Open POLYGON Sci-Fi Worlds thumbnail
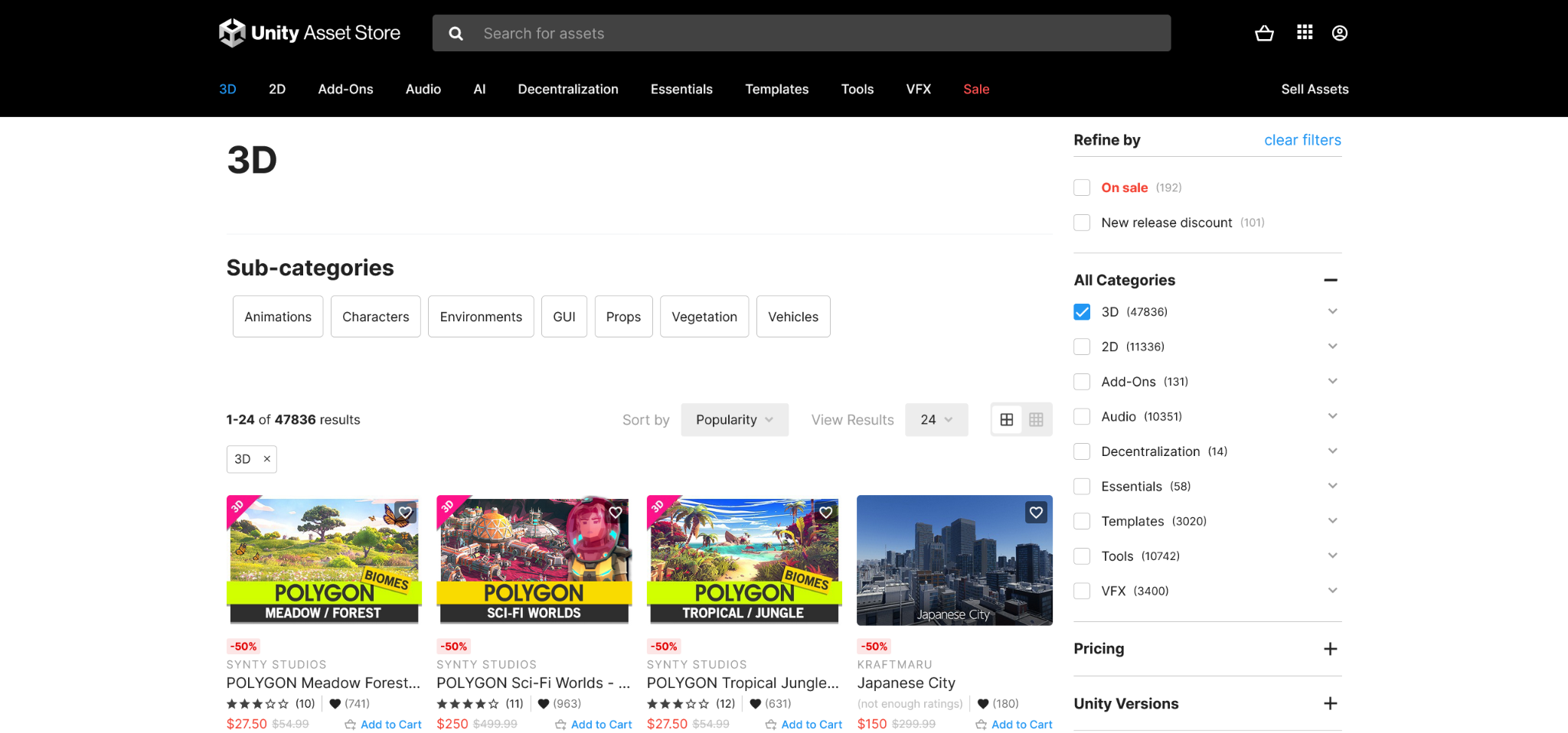The height and width of the screenshot is (733, 1568). point(534,560)
